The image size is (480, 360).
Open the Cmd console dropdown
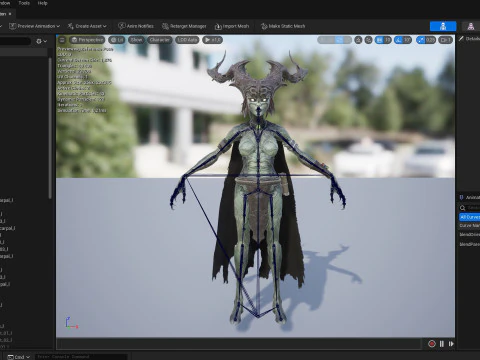19,357
